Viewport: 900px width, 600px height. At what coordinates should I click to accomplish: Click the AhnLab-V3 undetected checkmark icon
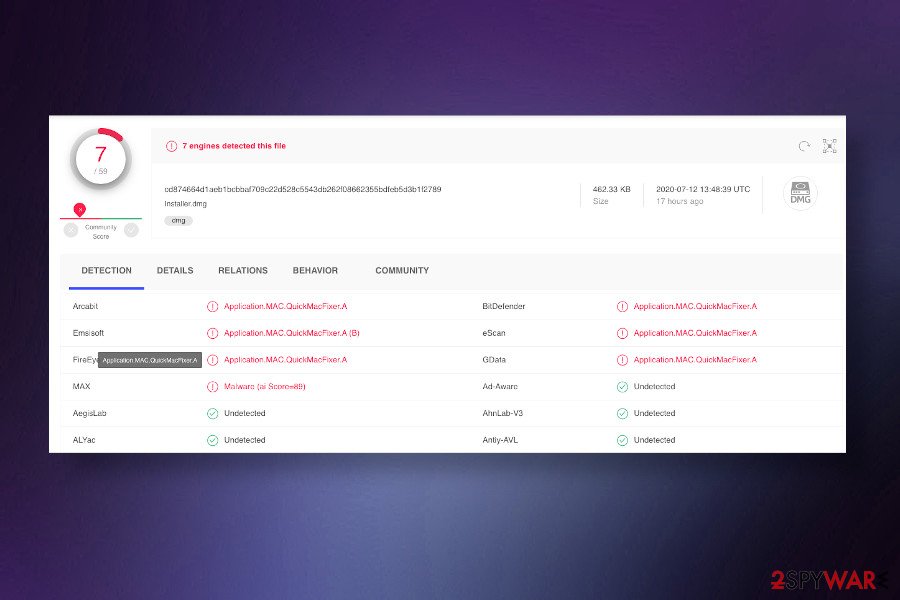pyautogui.click(x=622, y=413)
